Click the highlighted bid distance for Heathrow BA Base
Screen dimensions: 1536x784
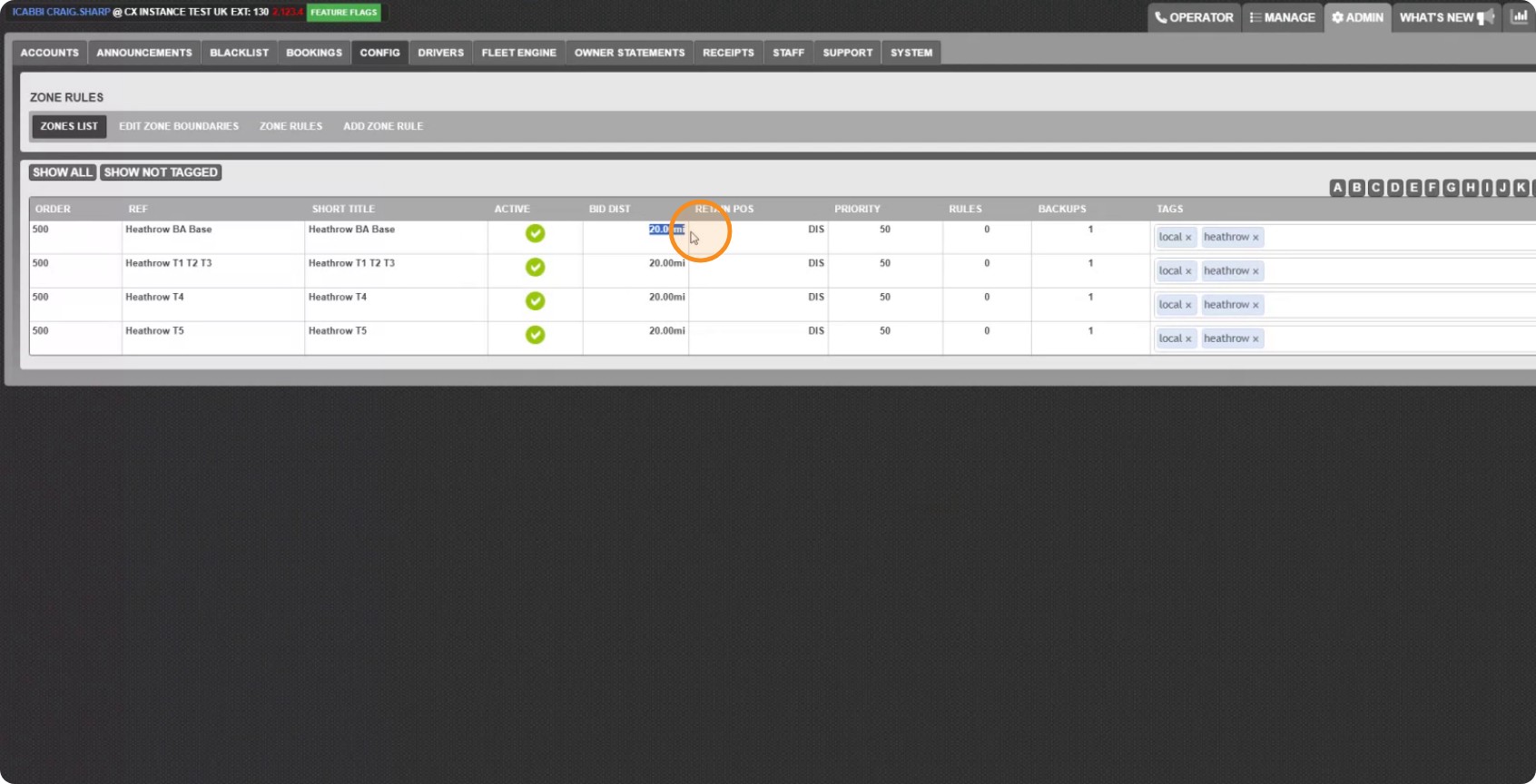pyautogui.click(x=667, y=230)
